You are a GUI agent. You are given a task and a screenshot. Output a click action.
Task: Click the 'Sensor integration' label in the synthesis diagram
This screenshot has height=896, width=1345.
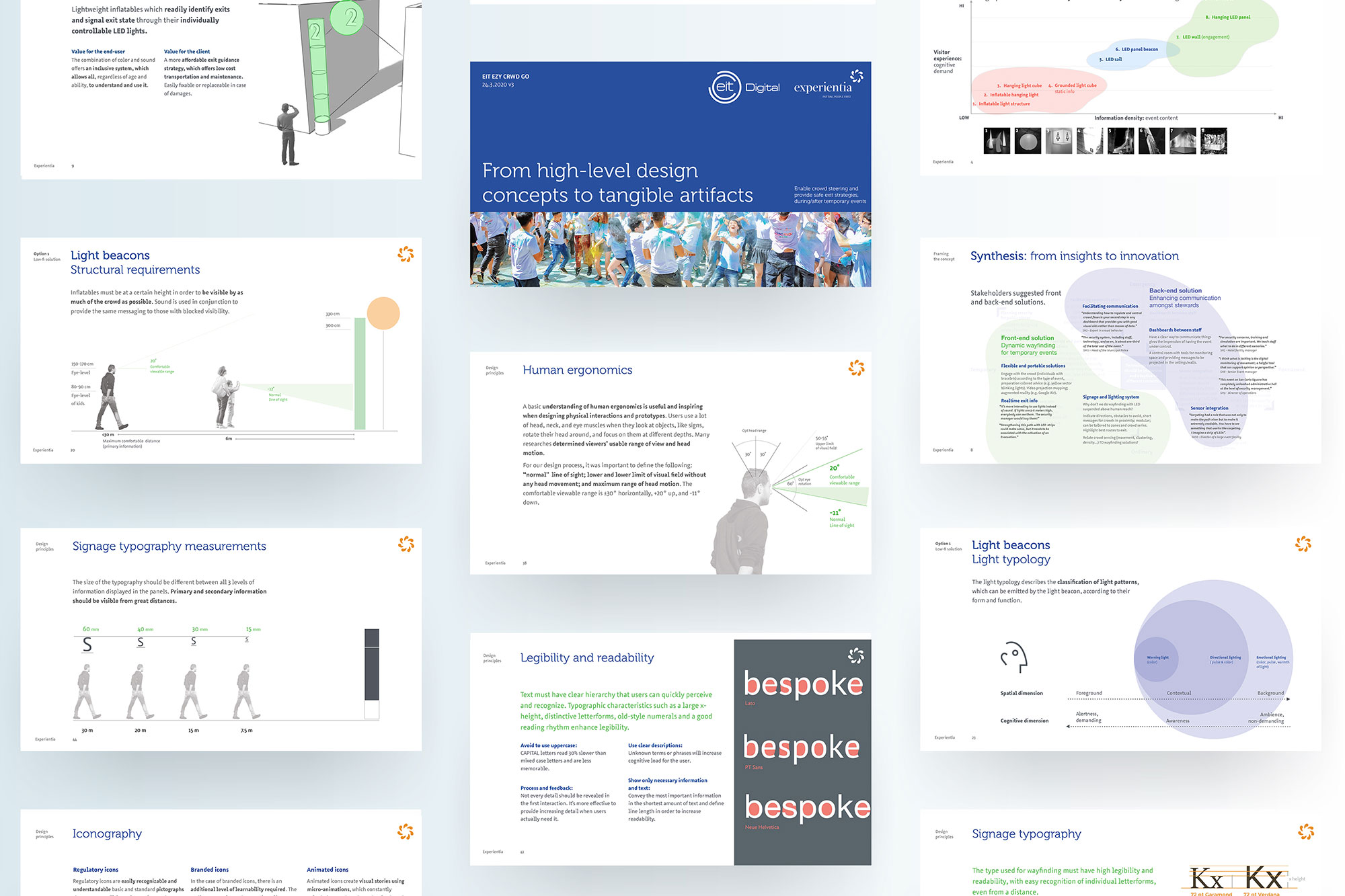1209,408
